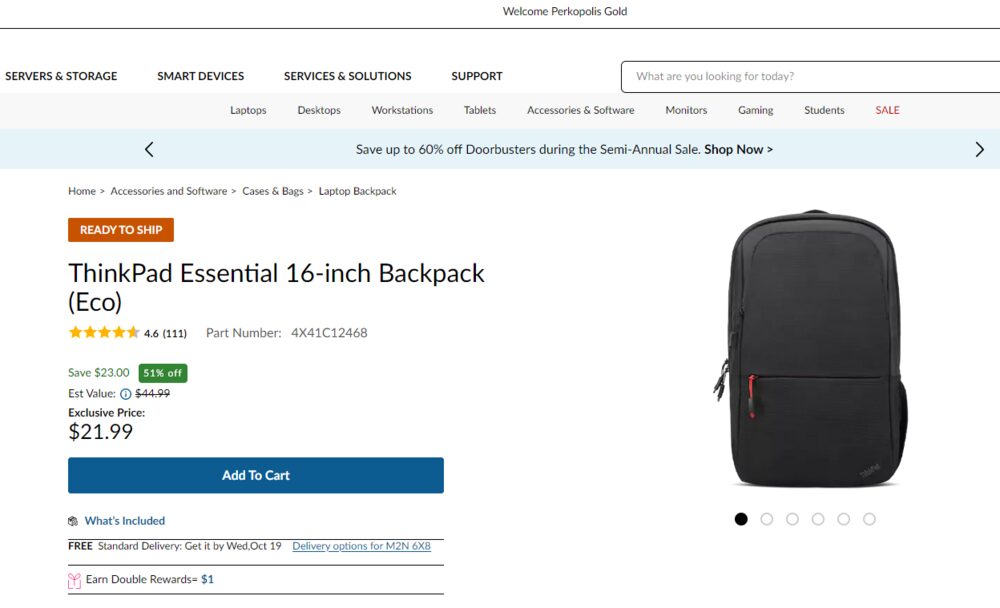This screenshot has width=1000, height=608.
Task: Go to previous promo banner with left arrow
Action: click(x=149, y=149)
